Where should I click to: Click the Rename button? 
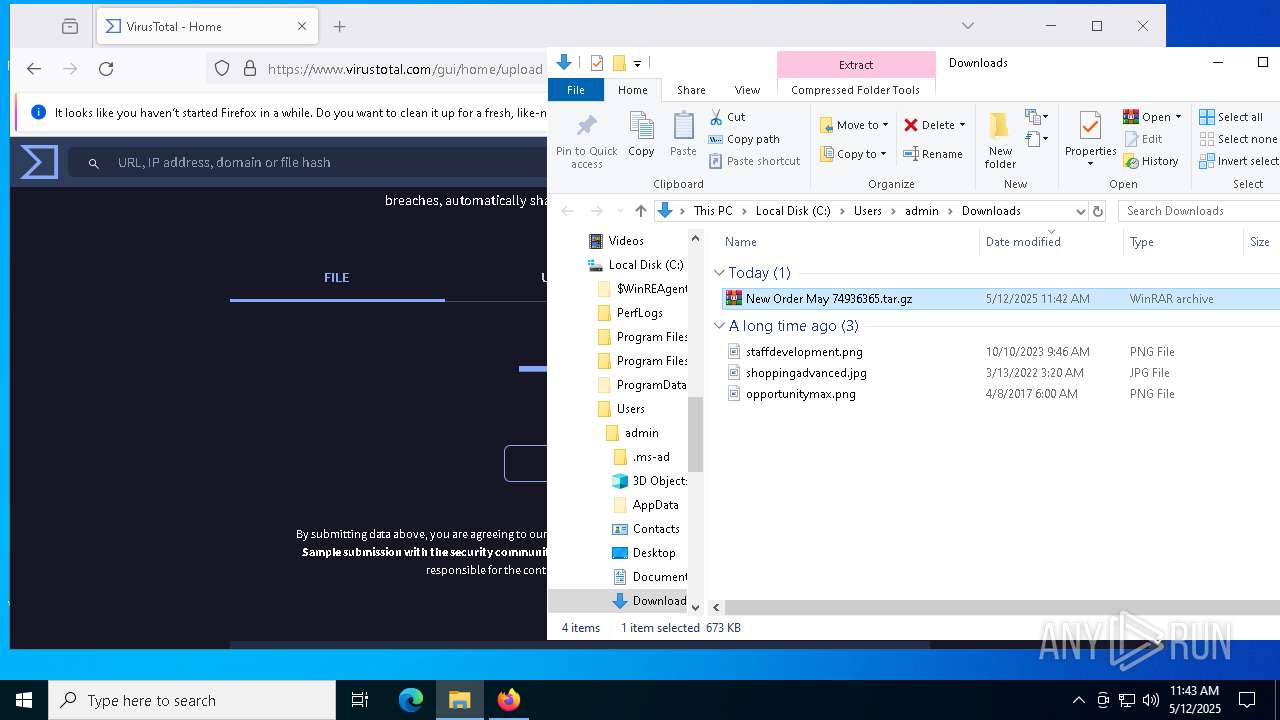point(933,154)
